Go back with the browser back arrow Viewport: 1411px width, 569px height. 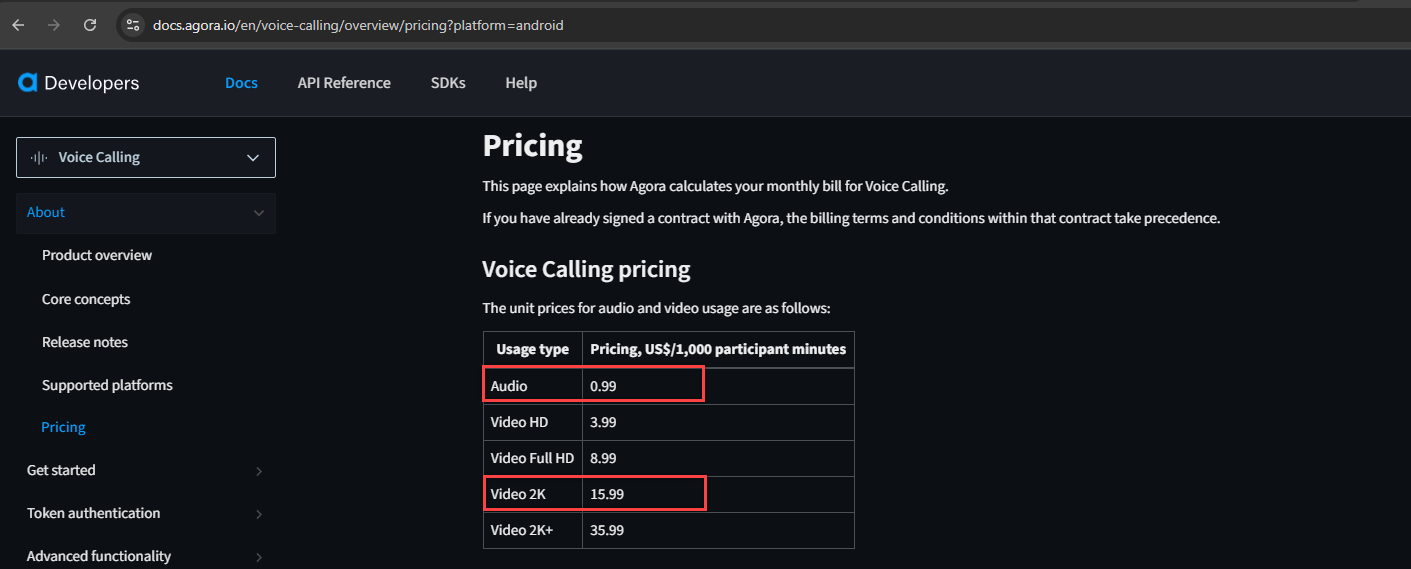(x=18, y=25)
